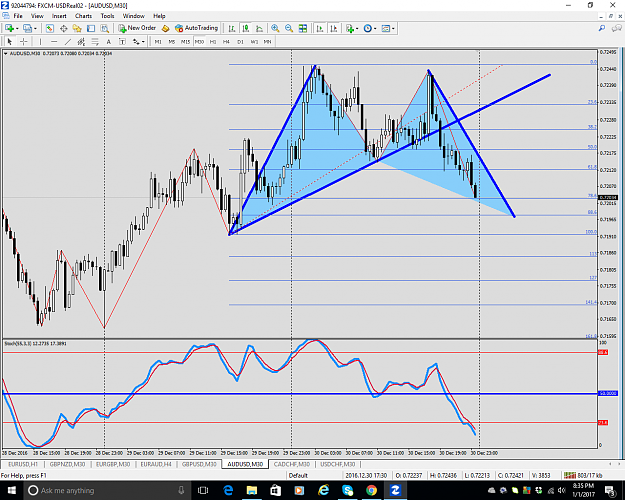Open the Profiles icon in toolbar
This screenshot has width=625, height=500.
pyautogui.click(x=27, y=28)
